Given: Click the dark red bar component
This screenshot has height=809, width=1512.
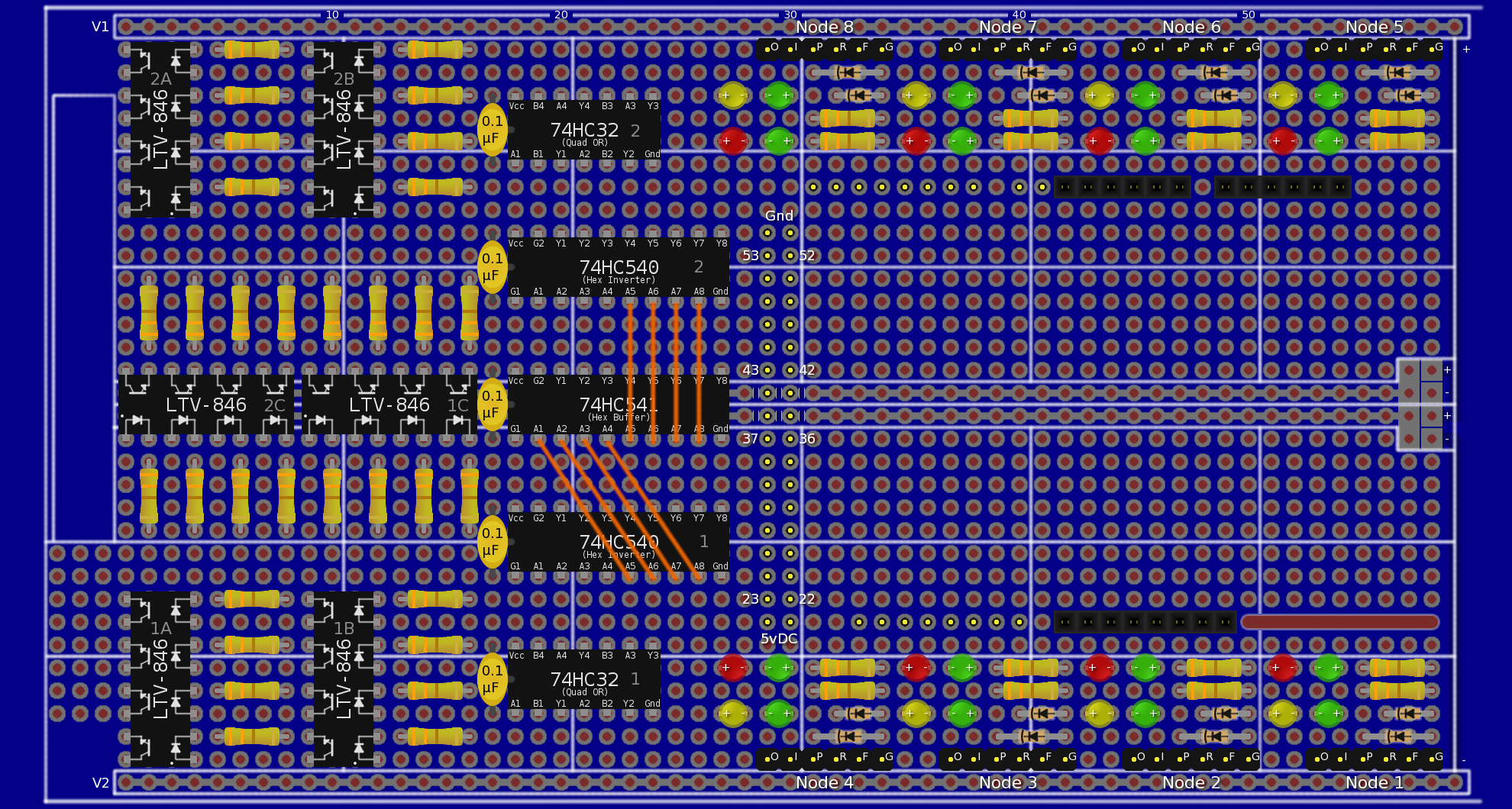Looking at the screenshot, I should click(1340, 622).
